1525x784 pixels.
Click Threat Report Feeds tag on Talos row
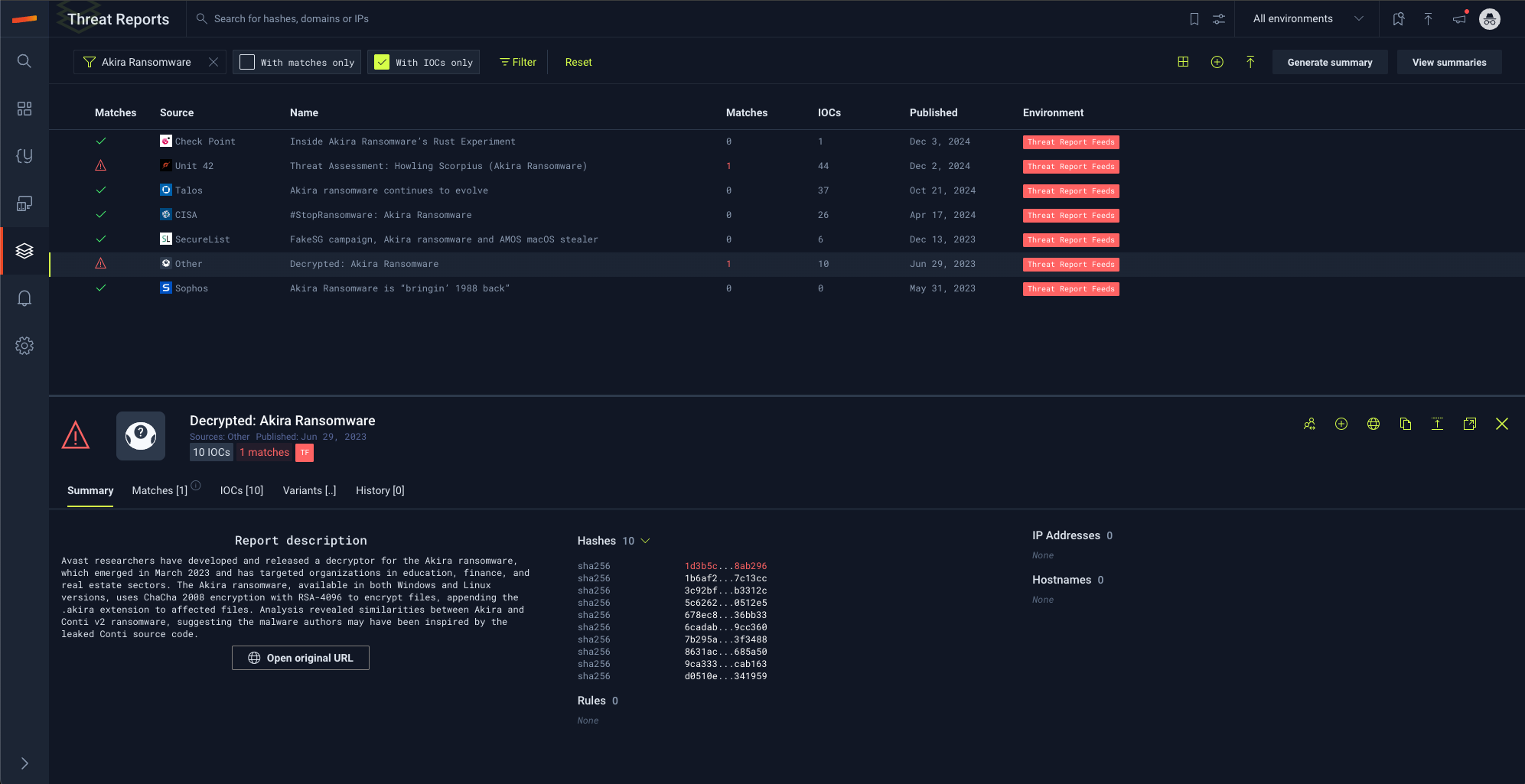[1070, 191]
